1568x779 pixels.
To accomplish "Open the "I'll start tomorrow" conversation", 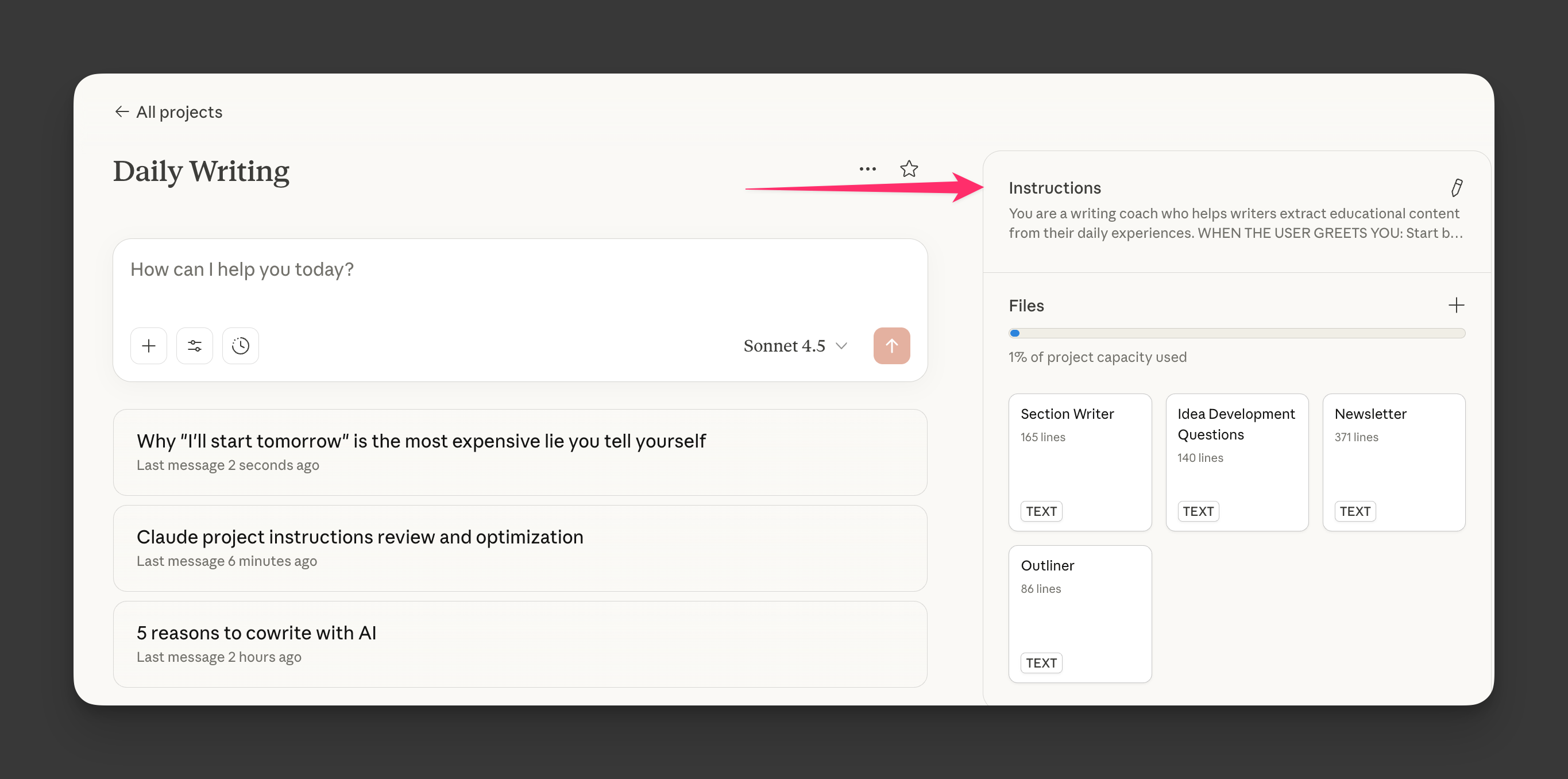I will point(519,452).
